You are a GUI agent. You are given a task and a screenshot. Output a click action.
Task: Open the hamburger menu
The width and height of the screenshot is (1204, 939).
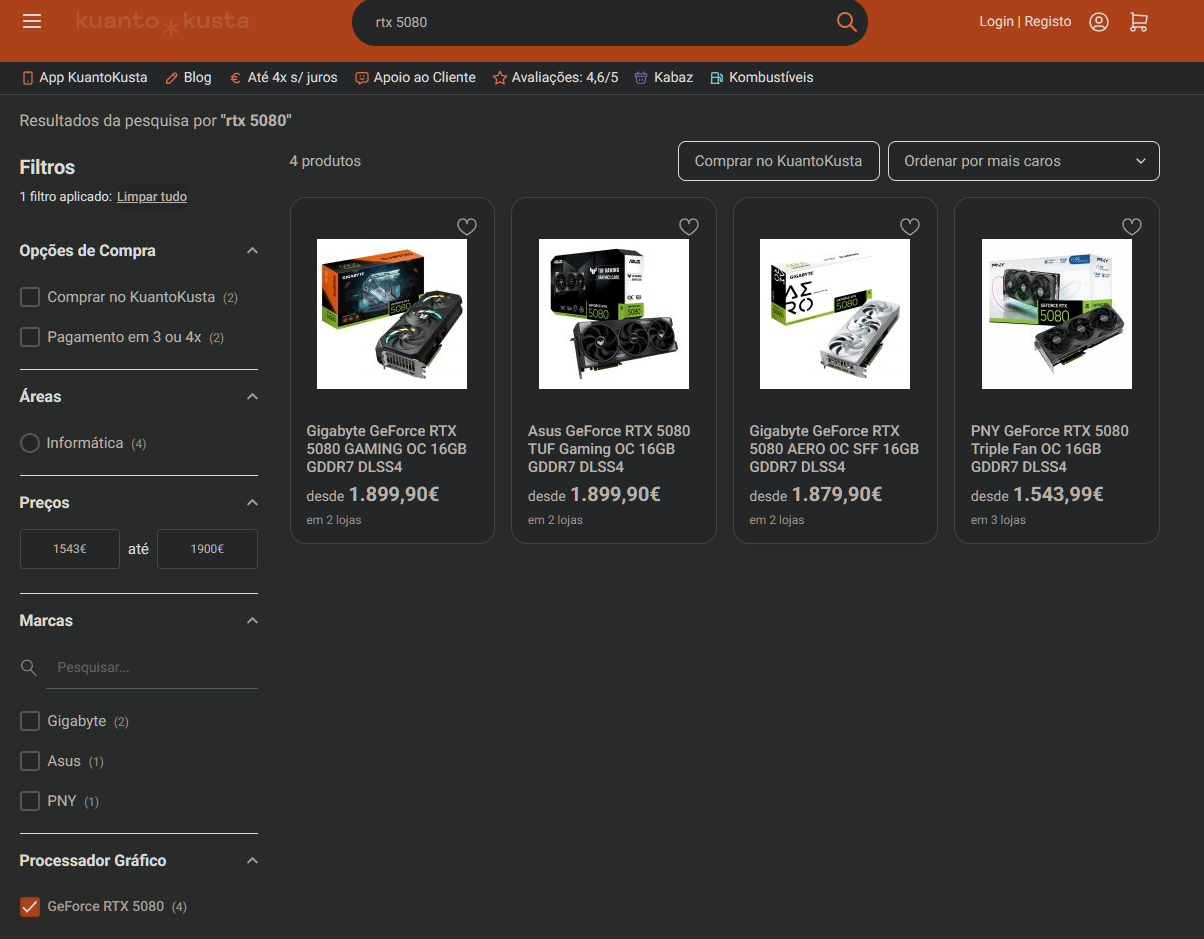[x=32, y=21]
